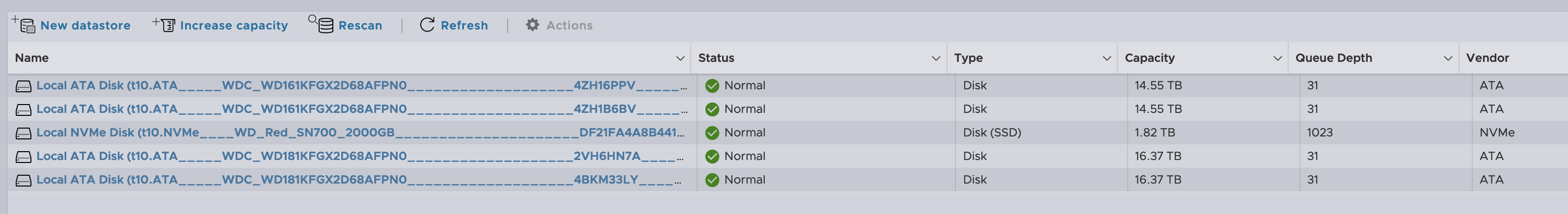
Task: Open the Queue Depth column dropdown chevron
Action: point(1447,58)
